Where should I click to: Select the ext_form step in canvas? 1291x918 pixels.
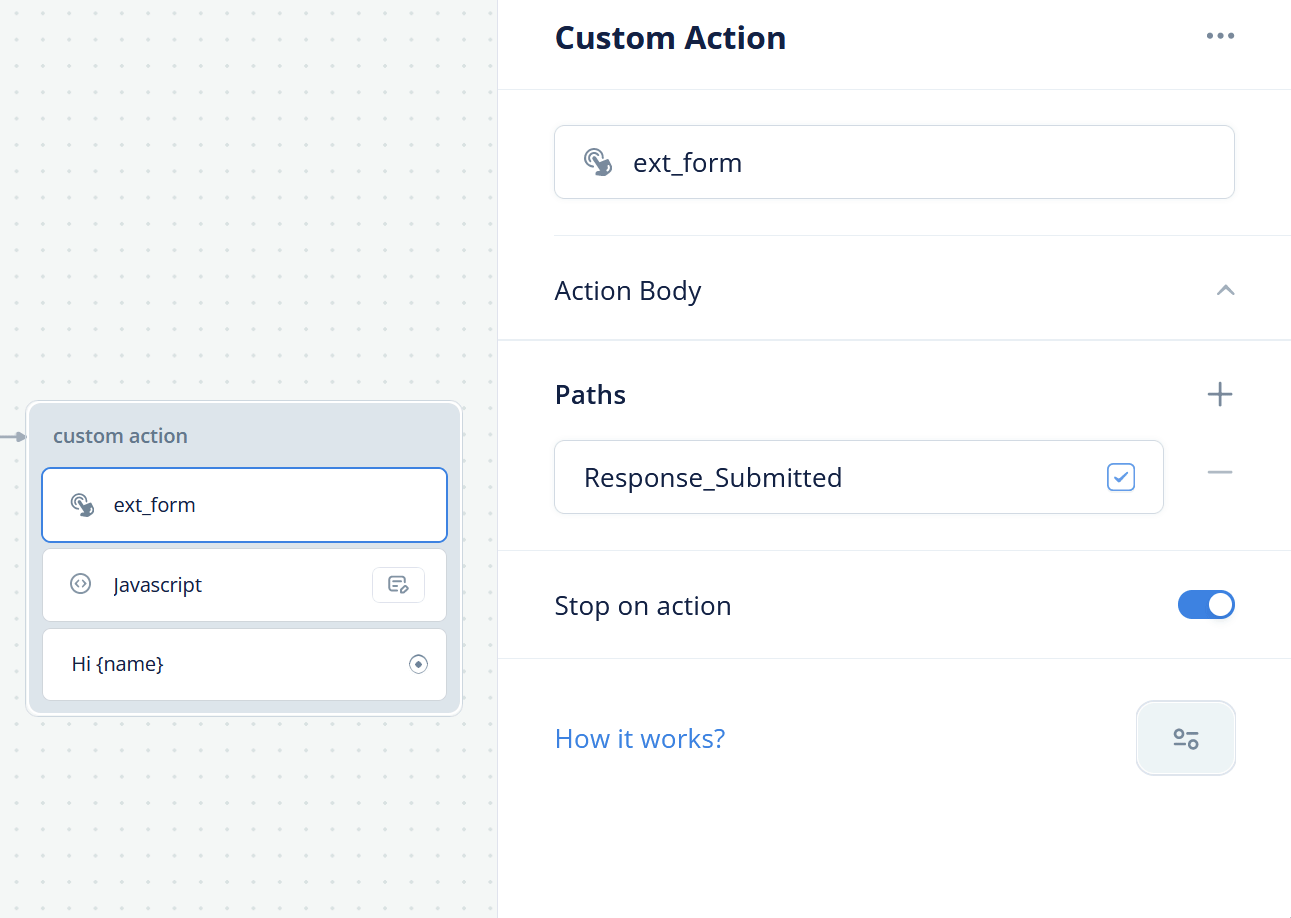pyautogui.click(x=244, y=505)
